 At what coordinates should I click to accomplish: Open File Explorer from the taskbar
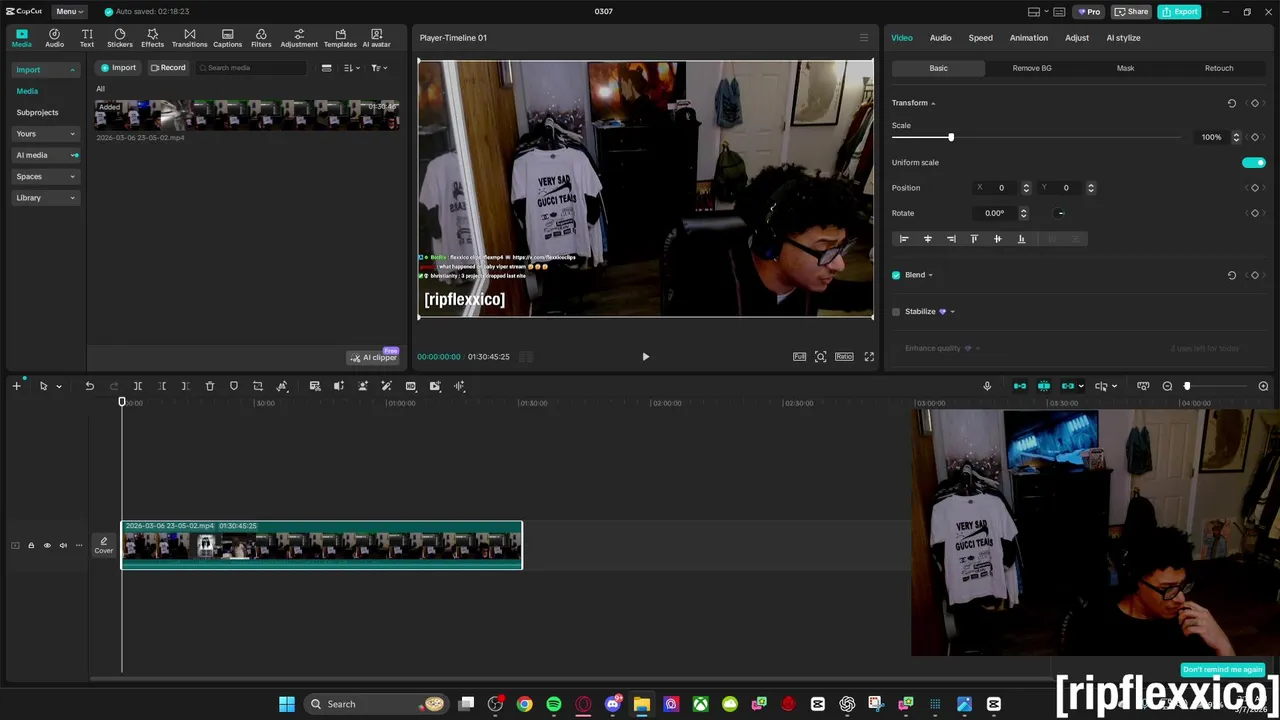pyautogui.click(x=642, y=704)
